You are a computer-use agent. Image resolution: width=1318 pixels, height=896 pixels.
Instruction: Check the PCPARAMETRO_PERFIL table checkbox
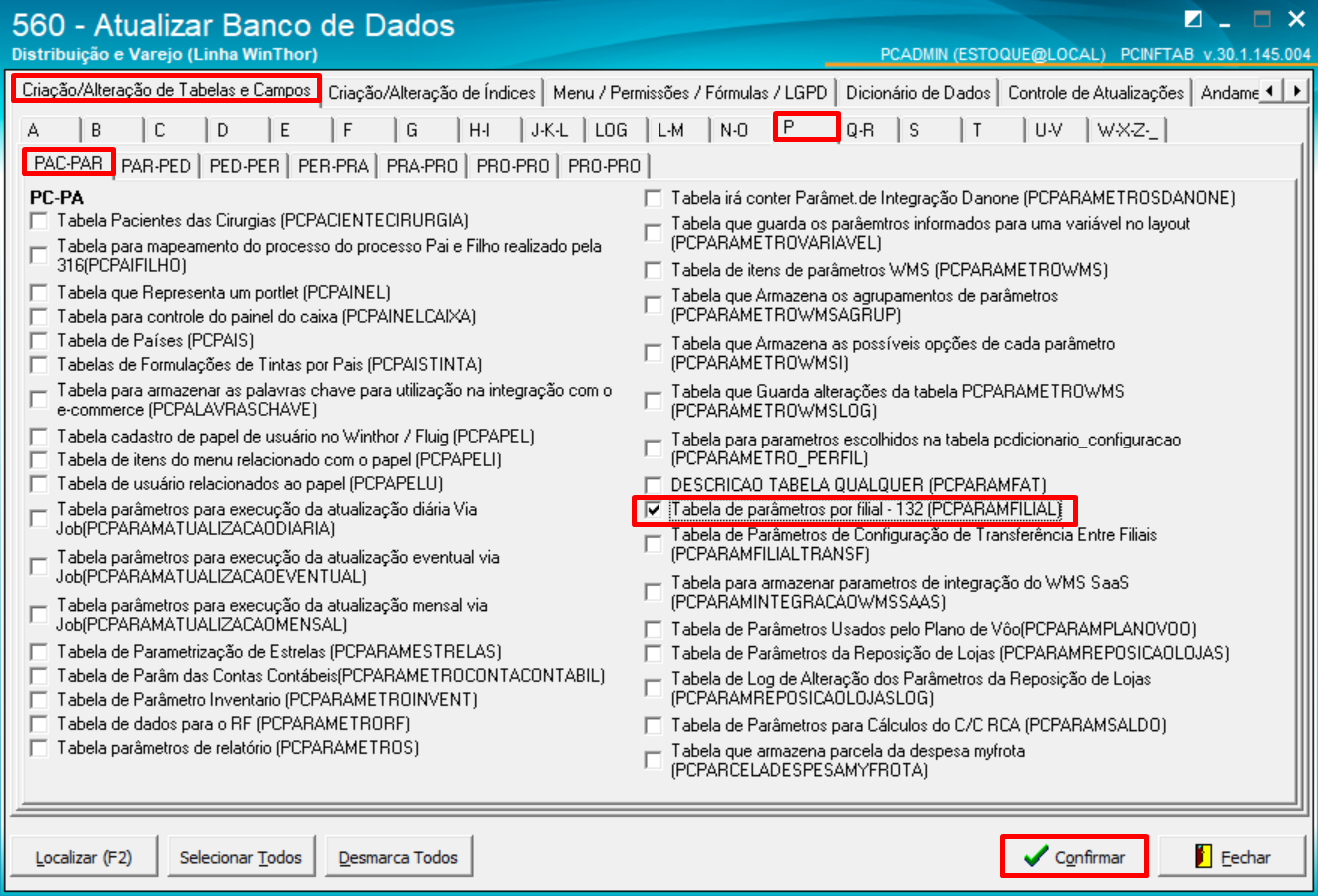[x=653, y=448]
